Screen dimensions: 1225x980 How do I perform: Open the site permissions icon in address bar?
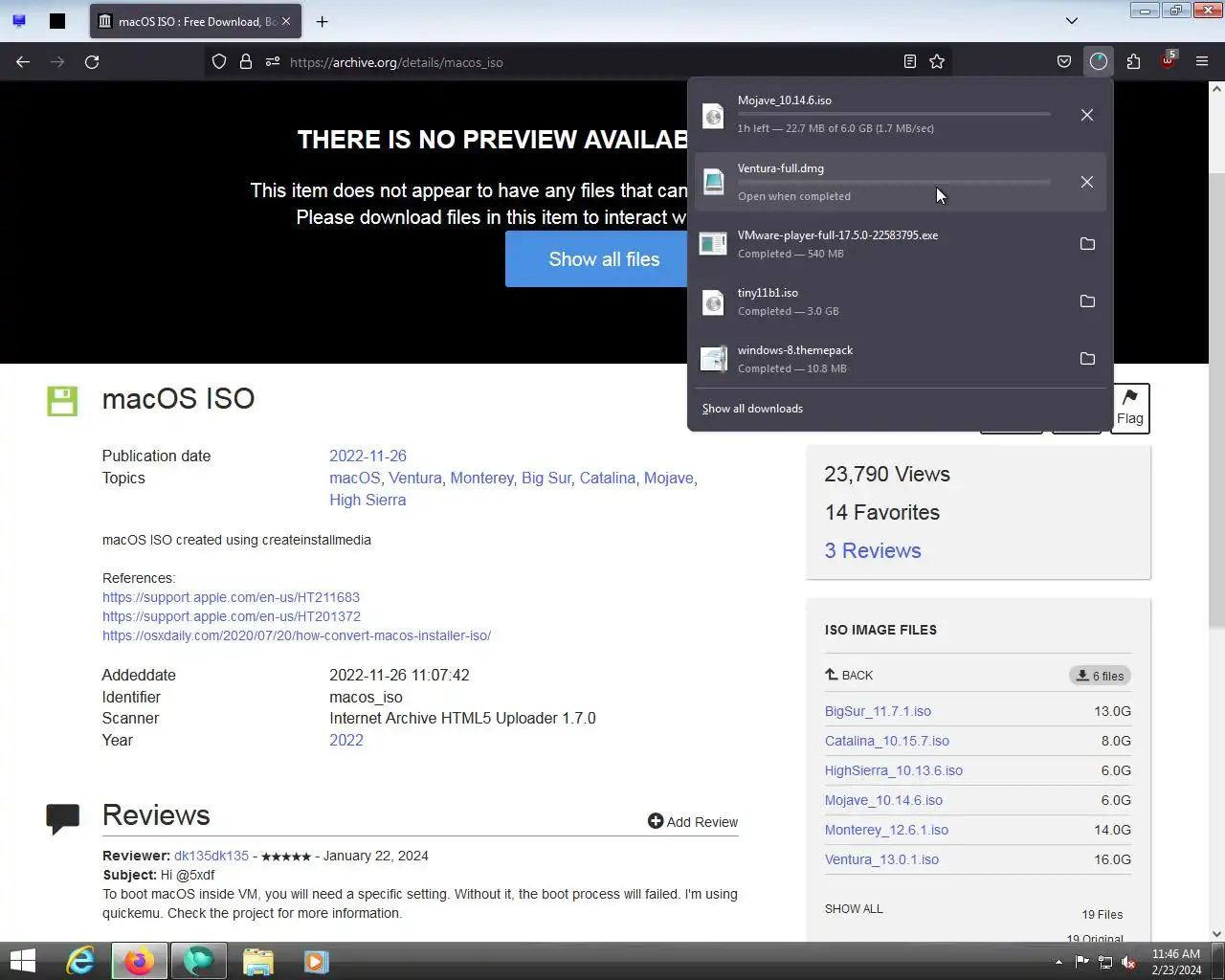(273, 62)
